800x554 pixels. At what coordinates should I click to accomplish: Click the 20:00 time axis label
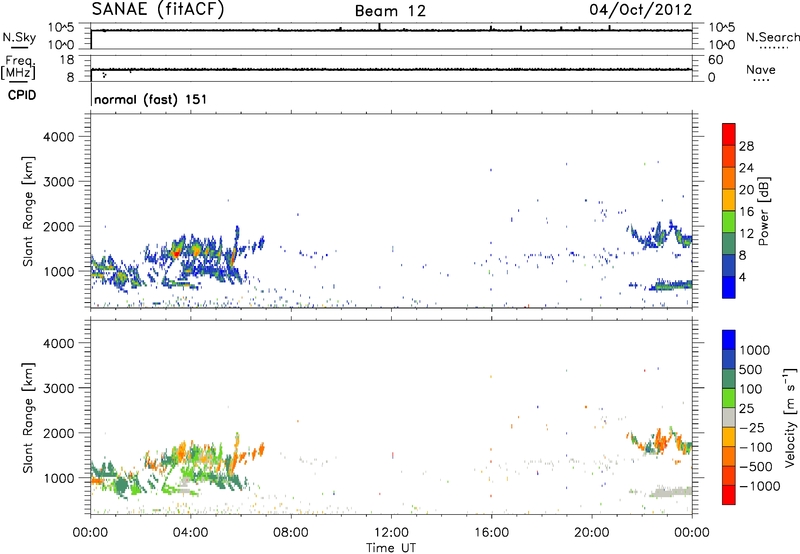(591, 533)
